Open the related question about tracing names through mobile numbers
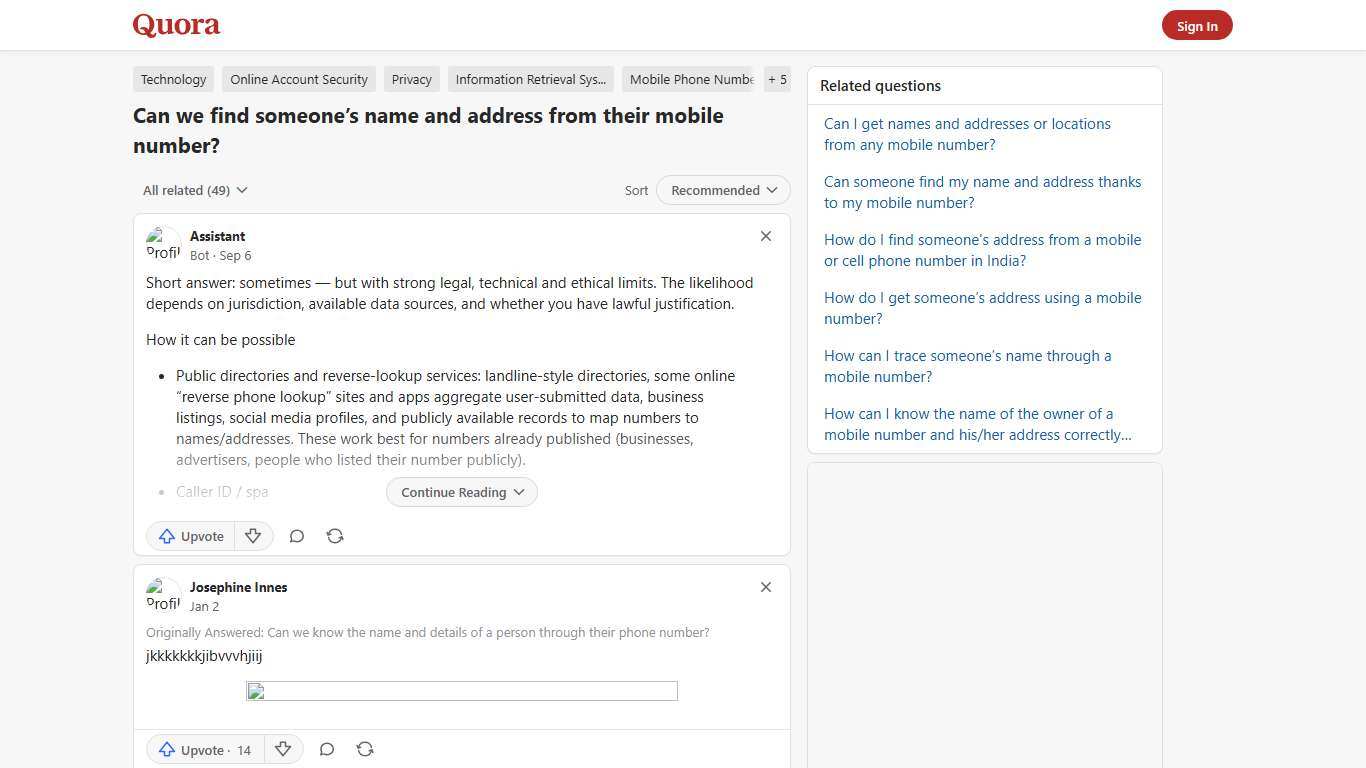 (967, 366)
